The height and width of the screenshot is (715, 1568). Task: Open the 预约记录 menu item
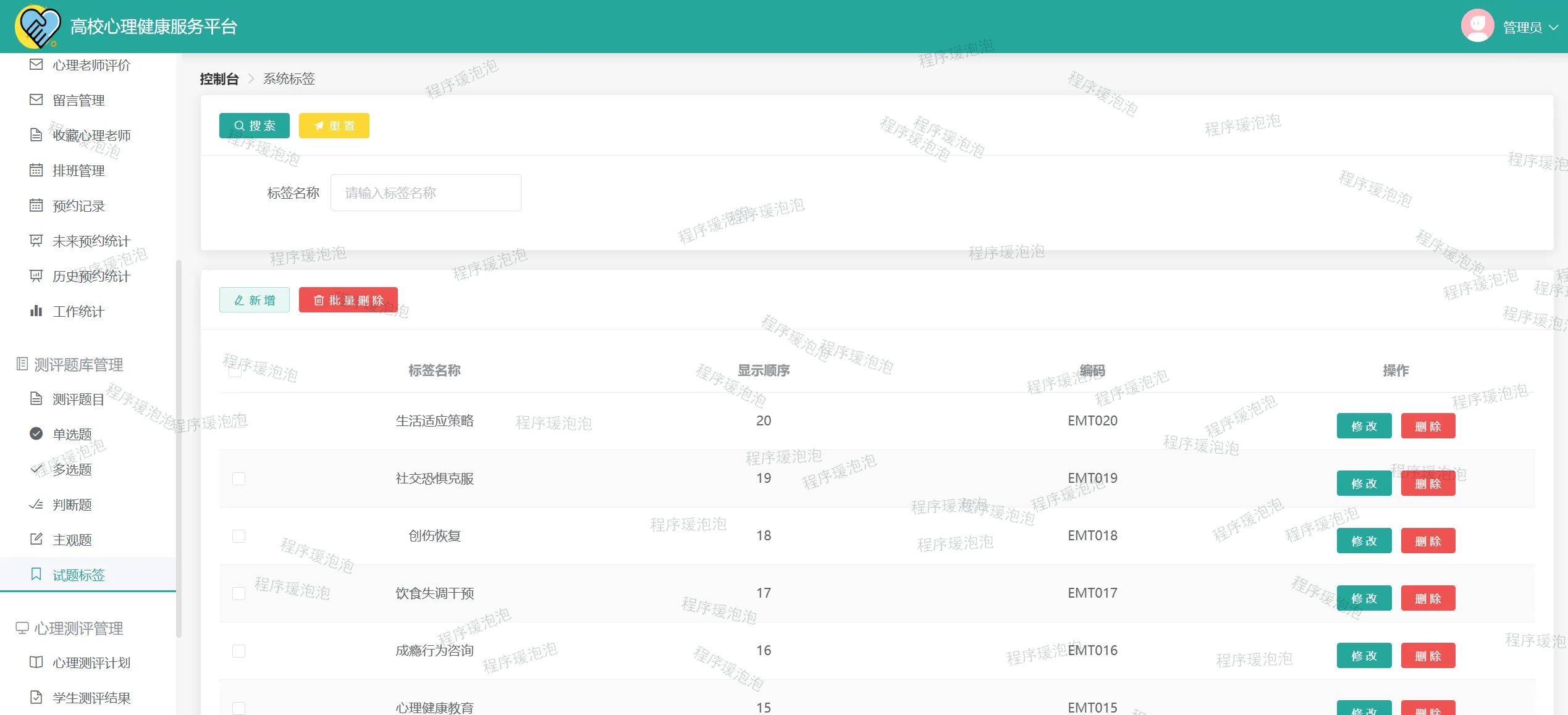point(78,206)
